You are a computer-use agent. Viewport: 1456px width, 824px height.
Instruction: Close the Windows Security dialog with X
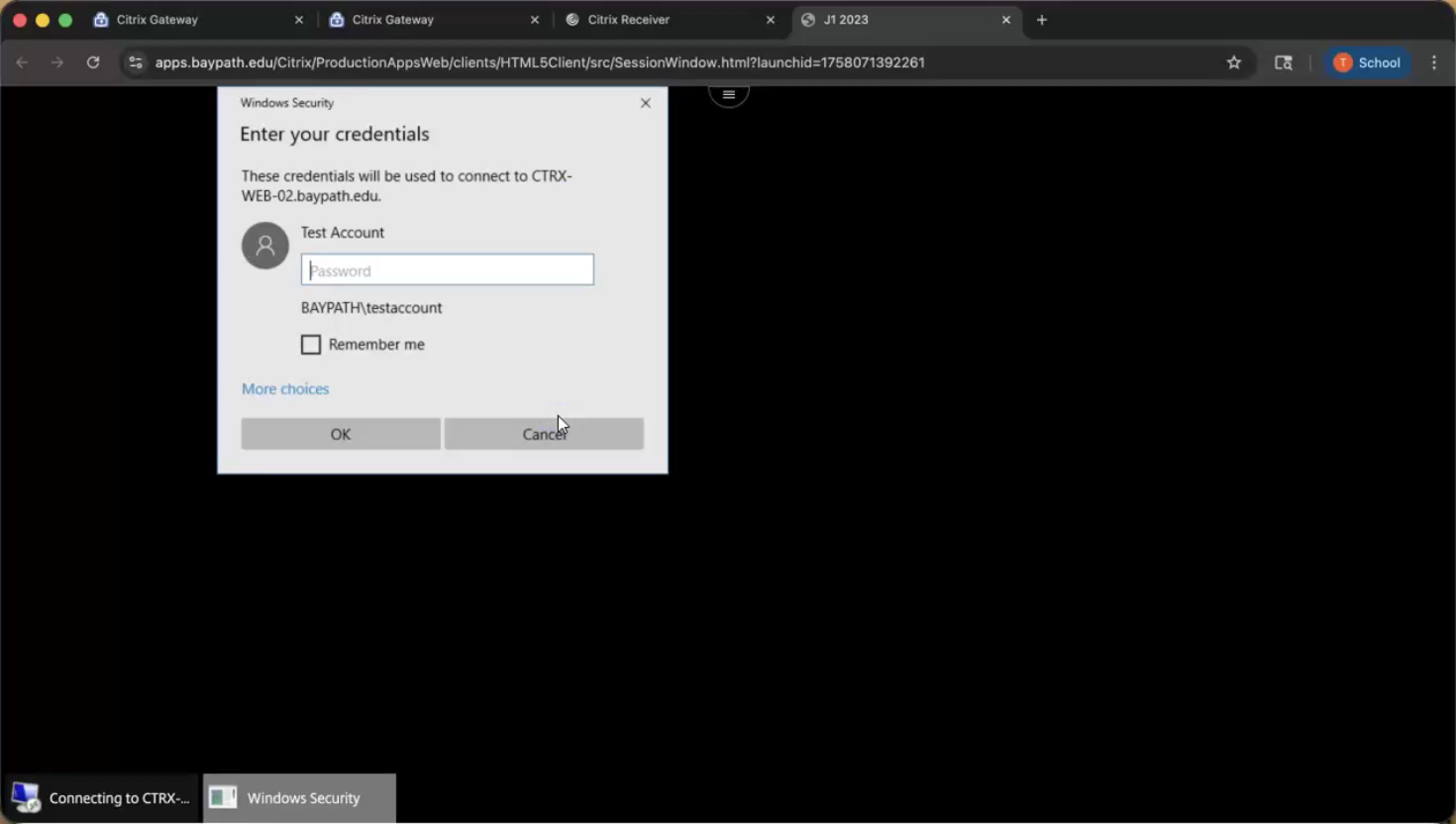[x=646, y=103]
